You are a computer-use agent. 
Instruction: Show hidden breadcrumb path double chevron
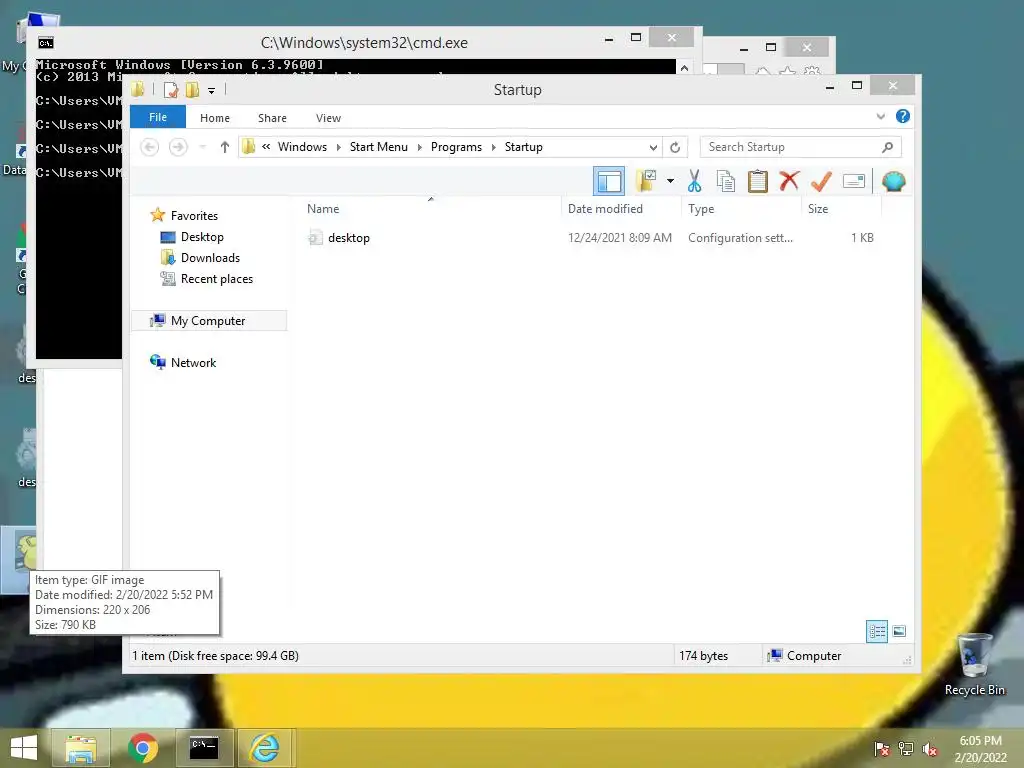click(x=266, y=147)
